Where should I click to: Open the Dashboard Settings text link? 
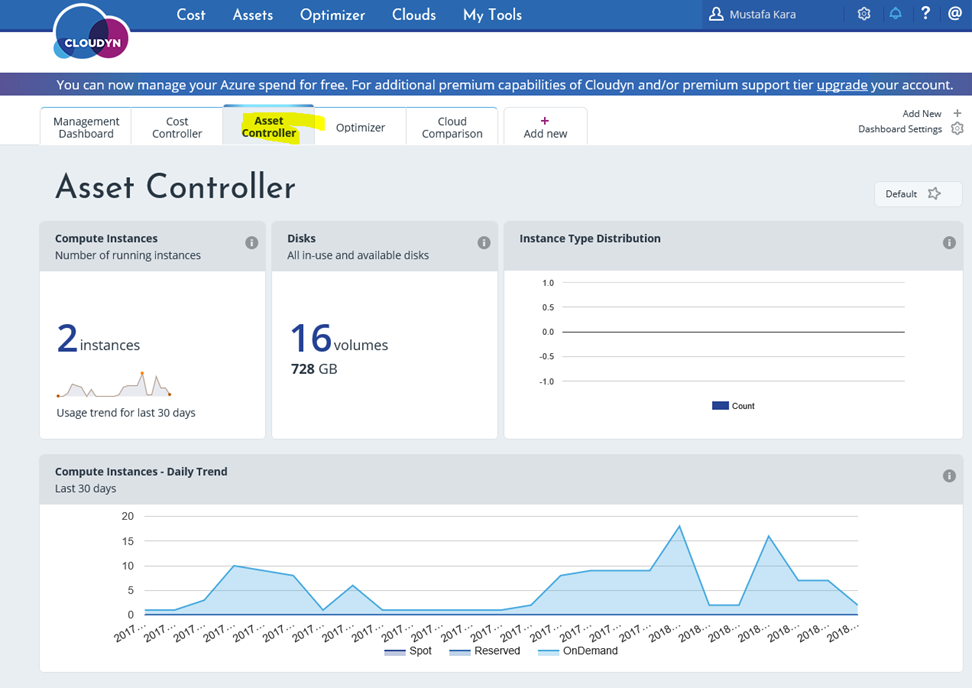tap(900, 129)
